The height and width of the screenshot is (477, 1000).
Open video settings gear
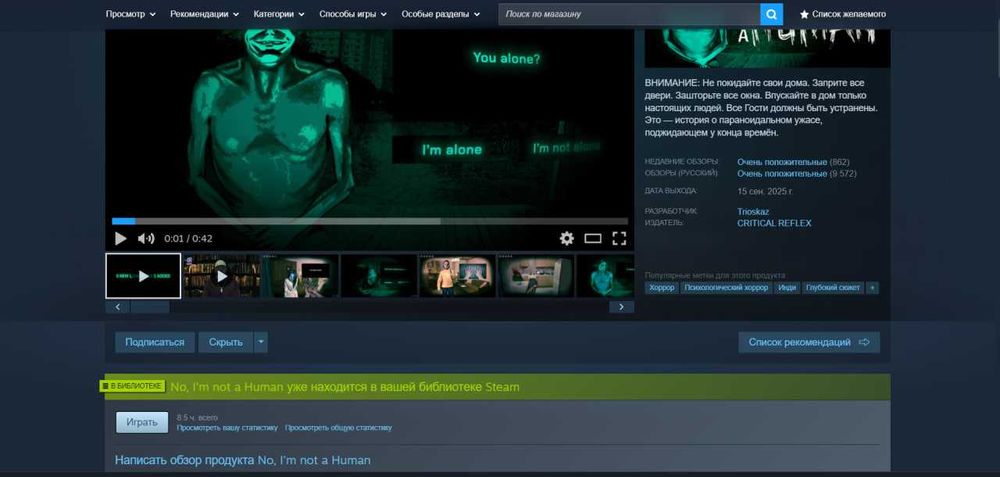tap(566, 238)
